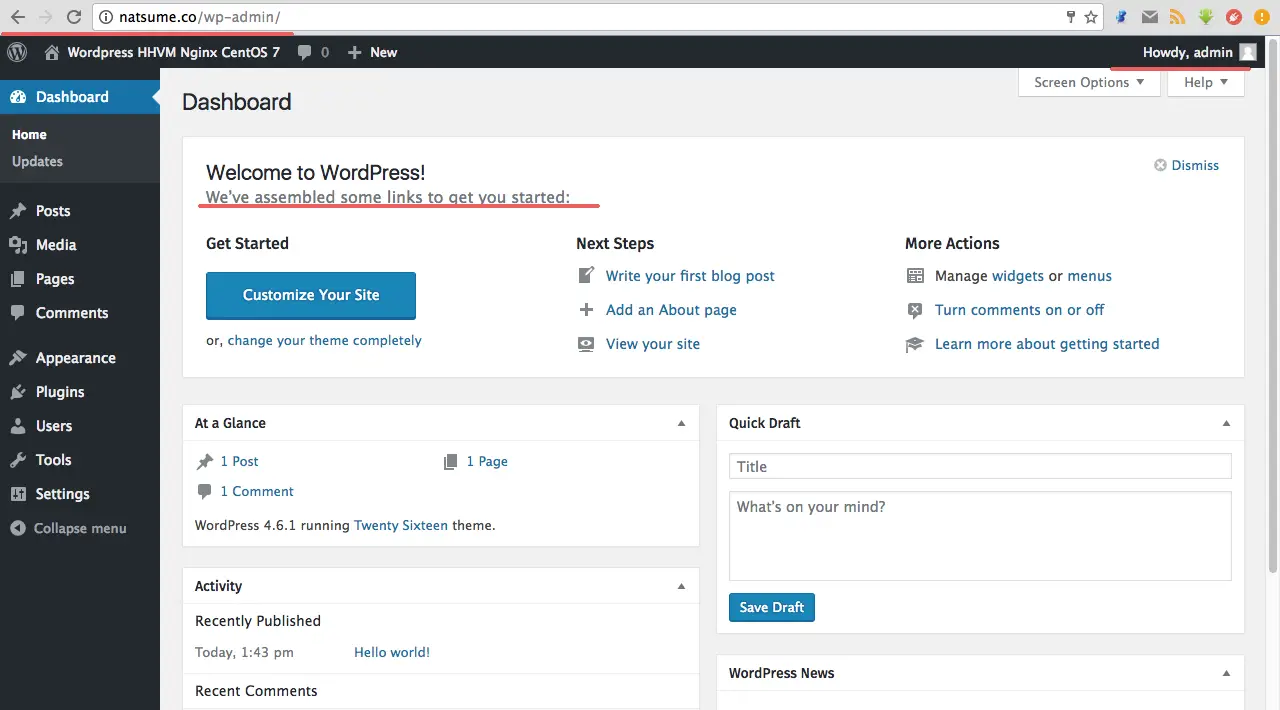This screenshot has width=1280, height=710.
Task: Click the Comments bubble icon in sidebar
Action: [x=17, y=313]
